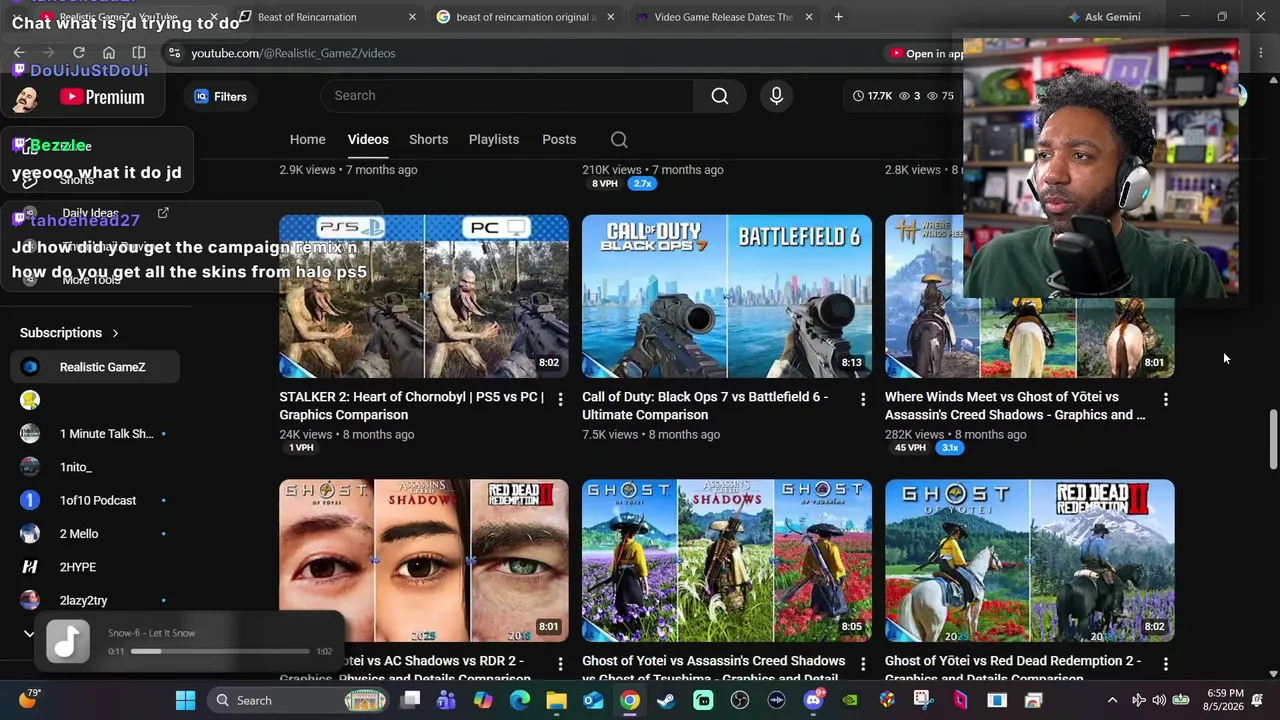Open Black Ops 7 vs Battlefield 6 video title
This screenshot has height=720, width=1280.
(705, 406)
